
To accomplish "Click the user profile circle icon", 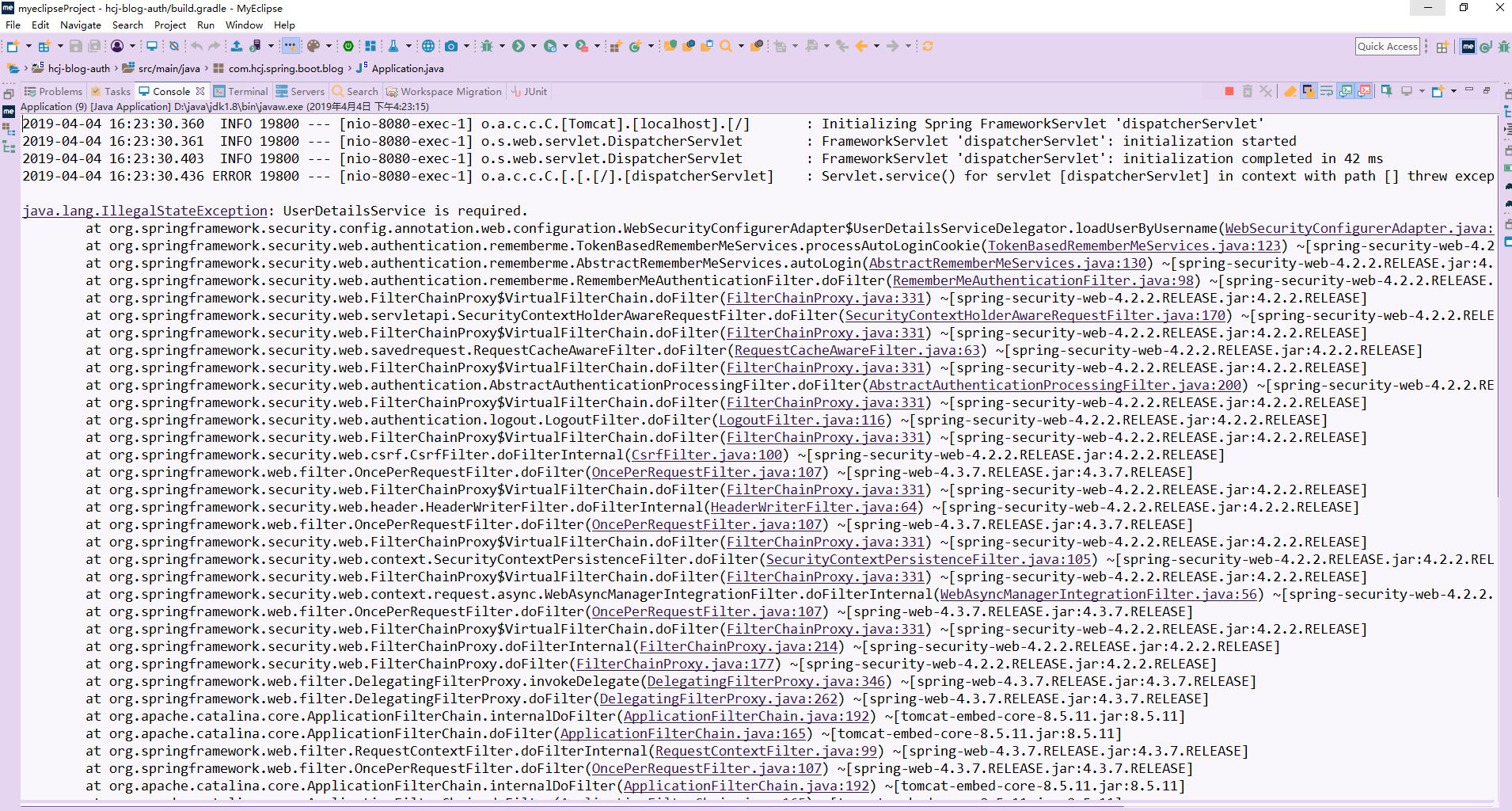I will pyautogui.click(x=117, y=47).
